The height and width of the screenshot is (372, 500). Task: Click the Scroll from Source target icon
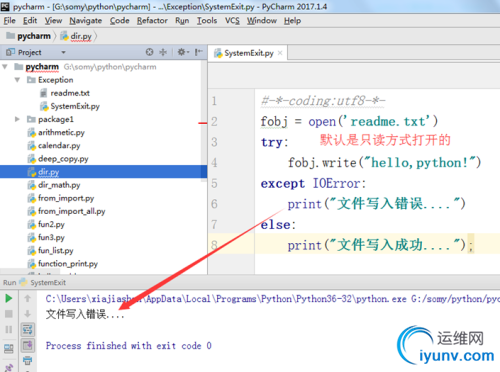[x=150, y=52]
